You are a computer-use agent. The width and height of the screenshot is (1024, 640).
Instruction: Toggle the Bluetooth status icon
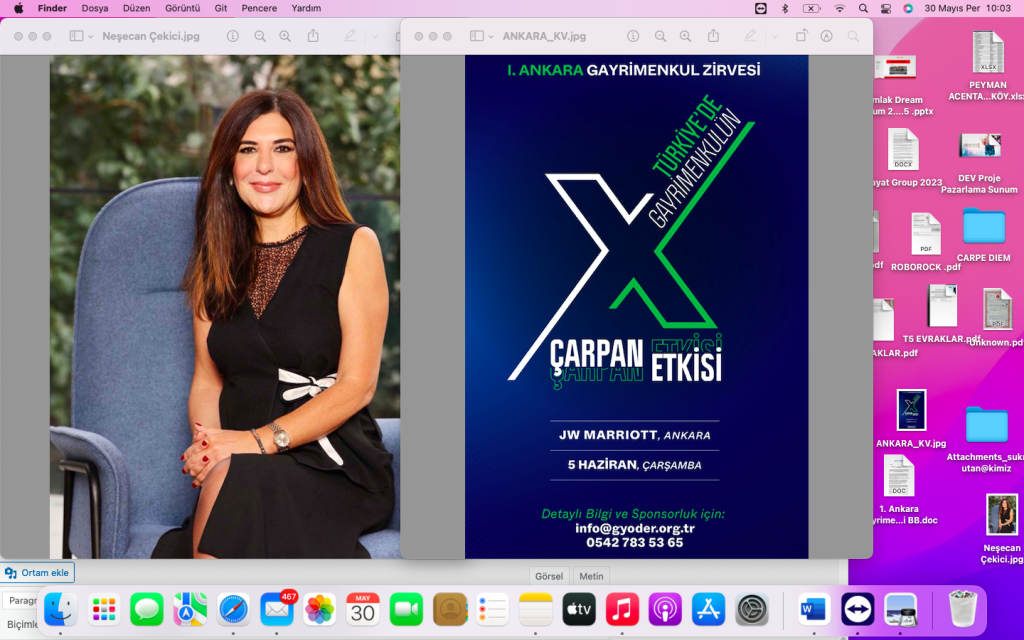pyautogui.click(x=785, y=8)
